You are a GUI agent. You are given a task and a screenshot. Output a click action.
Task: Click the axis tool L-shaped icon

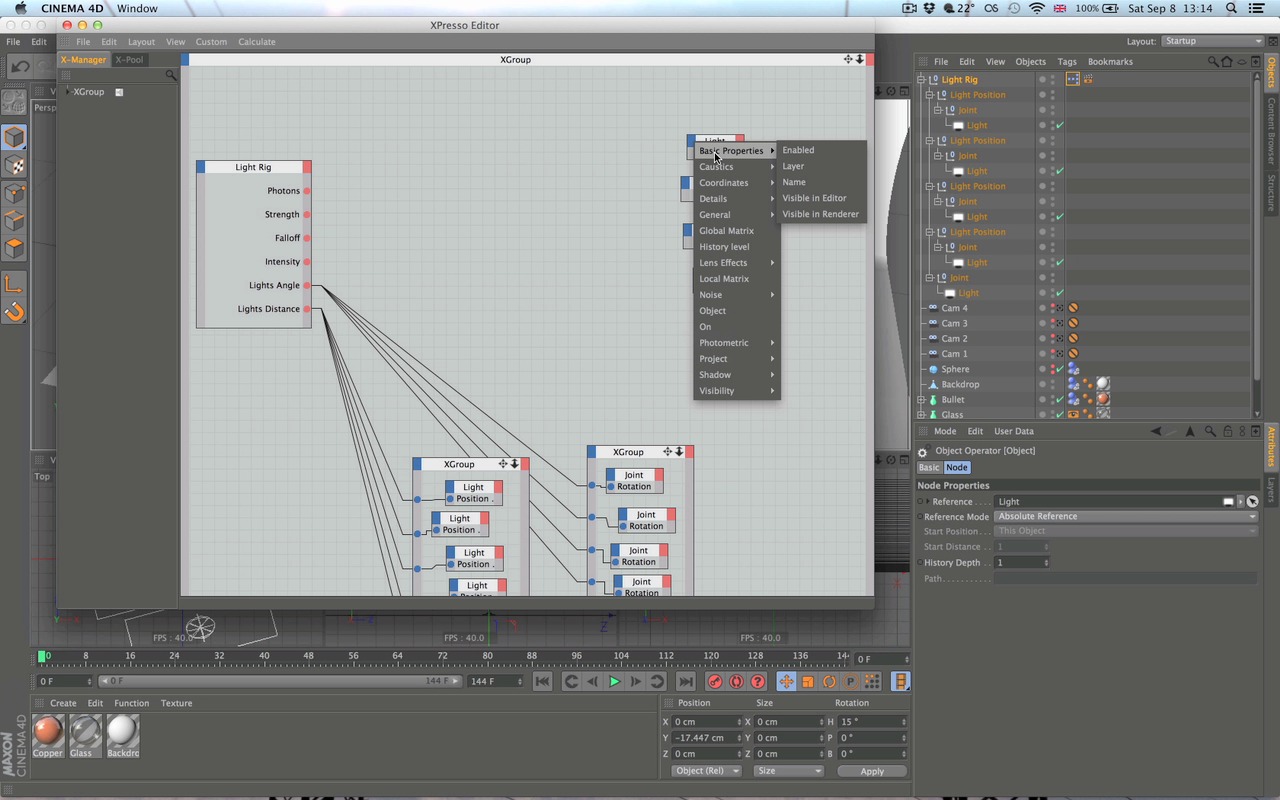click(14, 284)
